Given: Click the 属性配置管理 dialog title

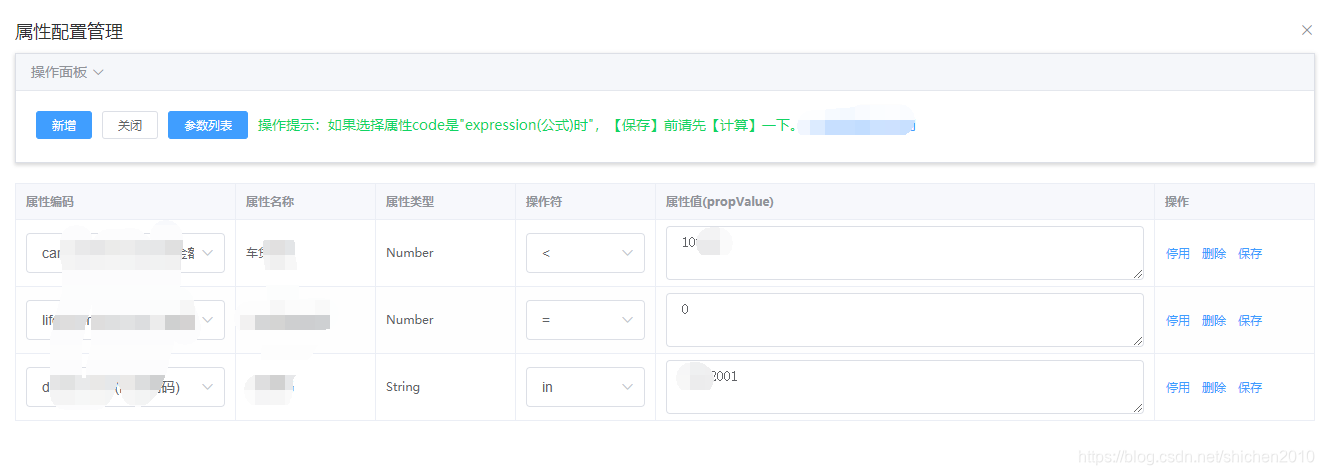Looking at the screenshot, I should point(69,32).
